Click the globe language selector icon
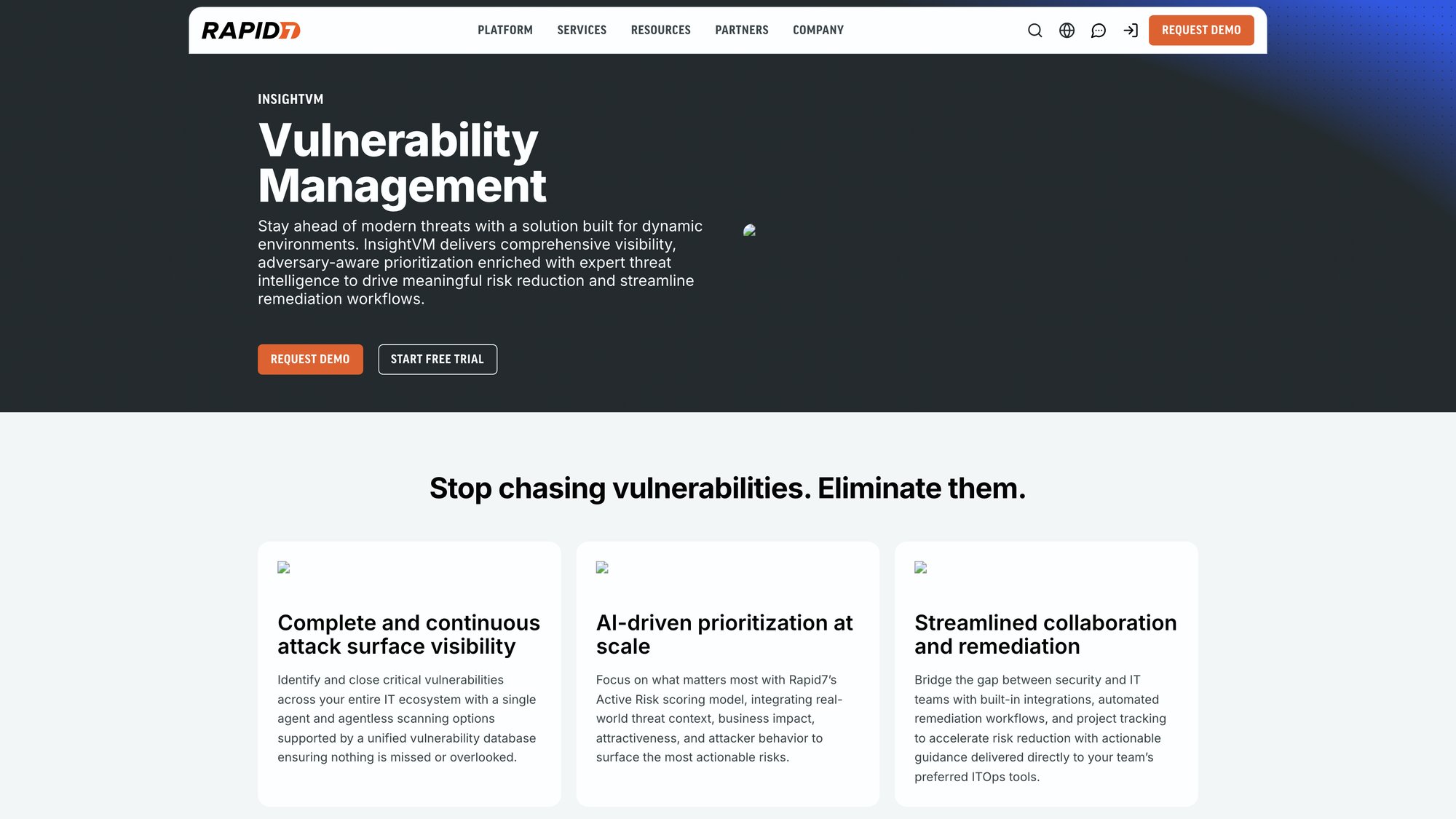 1067,31
